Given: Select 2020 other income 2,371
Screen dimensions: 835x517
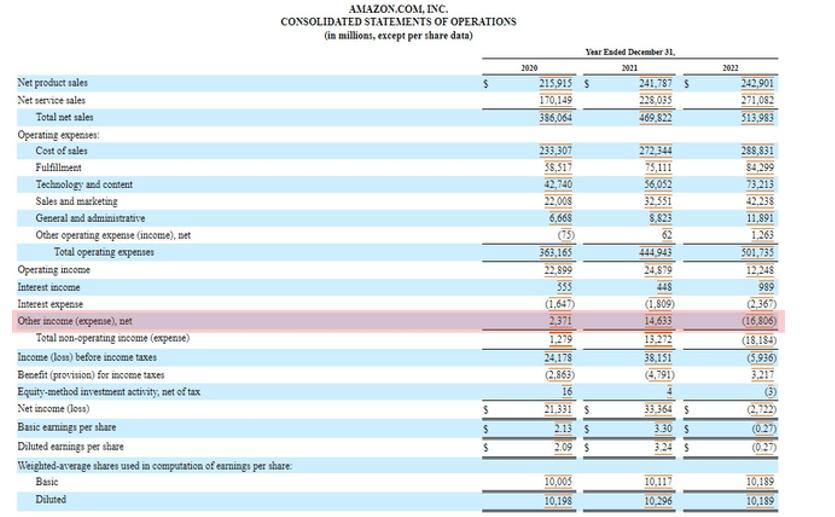Looking at the screenshot, I should coord(561,321).
